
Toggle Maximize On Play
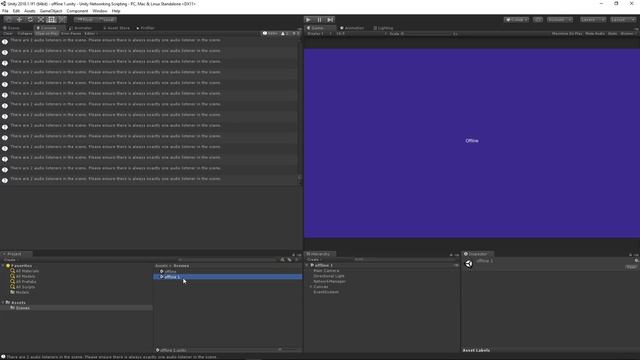point(567,33)
